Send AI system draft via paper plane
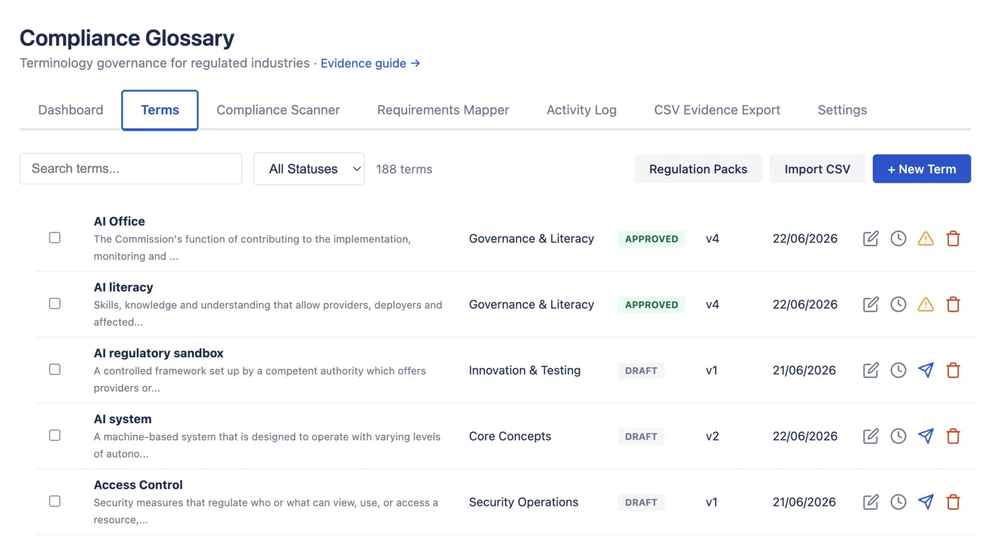Screen dimensions: 999x541 pyautogui.click(x=926, y=436)
